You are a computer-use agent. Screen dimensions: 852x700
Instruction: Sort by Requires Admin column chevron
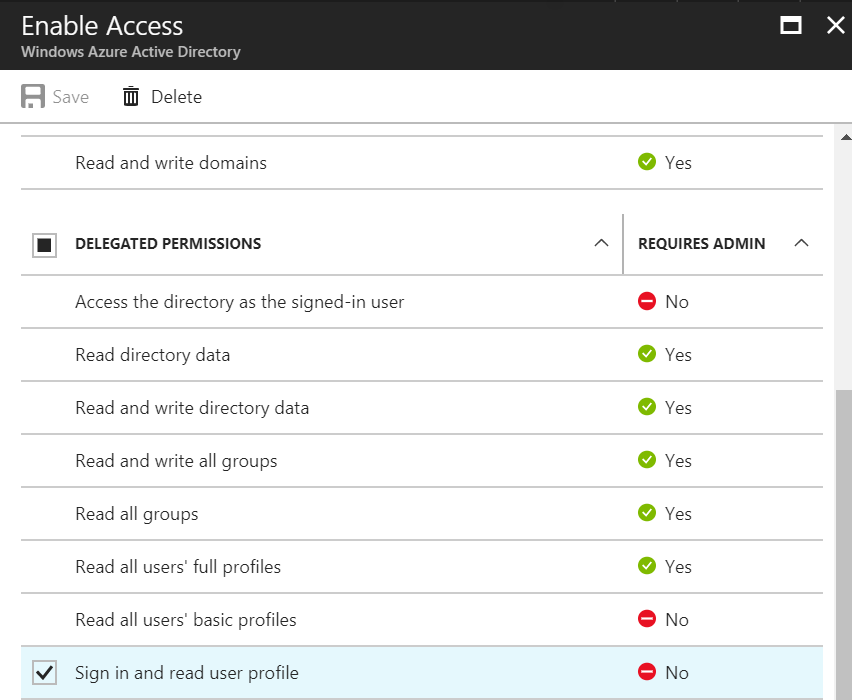tap(801, 243)
